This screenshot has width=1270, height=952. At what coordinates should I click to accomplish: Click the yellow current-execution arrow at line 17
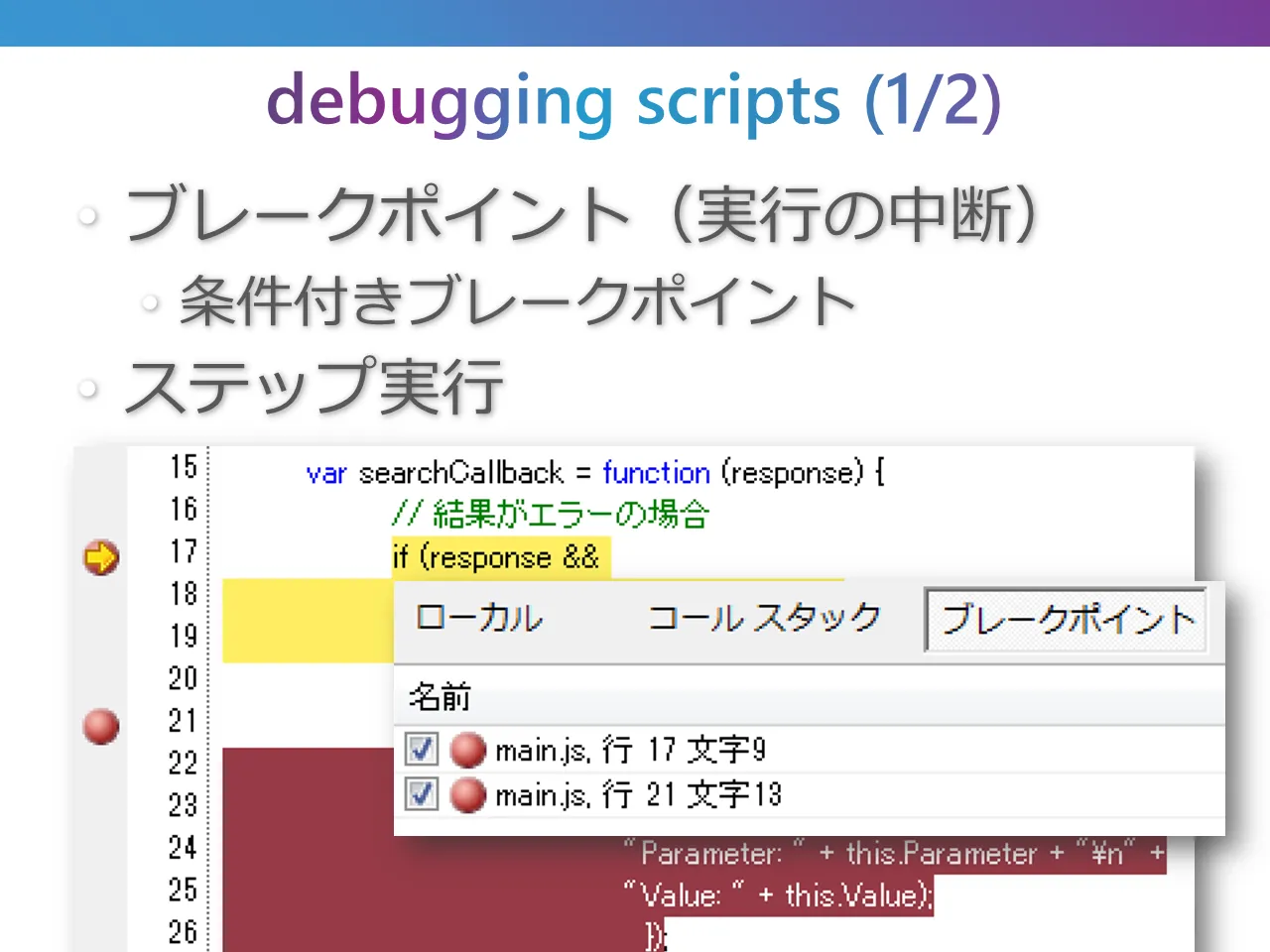100,557
